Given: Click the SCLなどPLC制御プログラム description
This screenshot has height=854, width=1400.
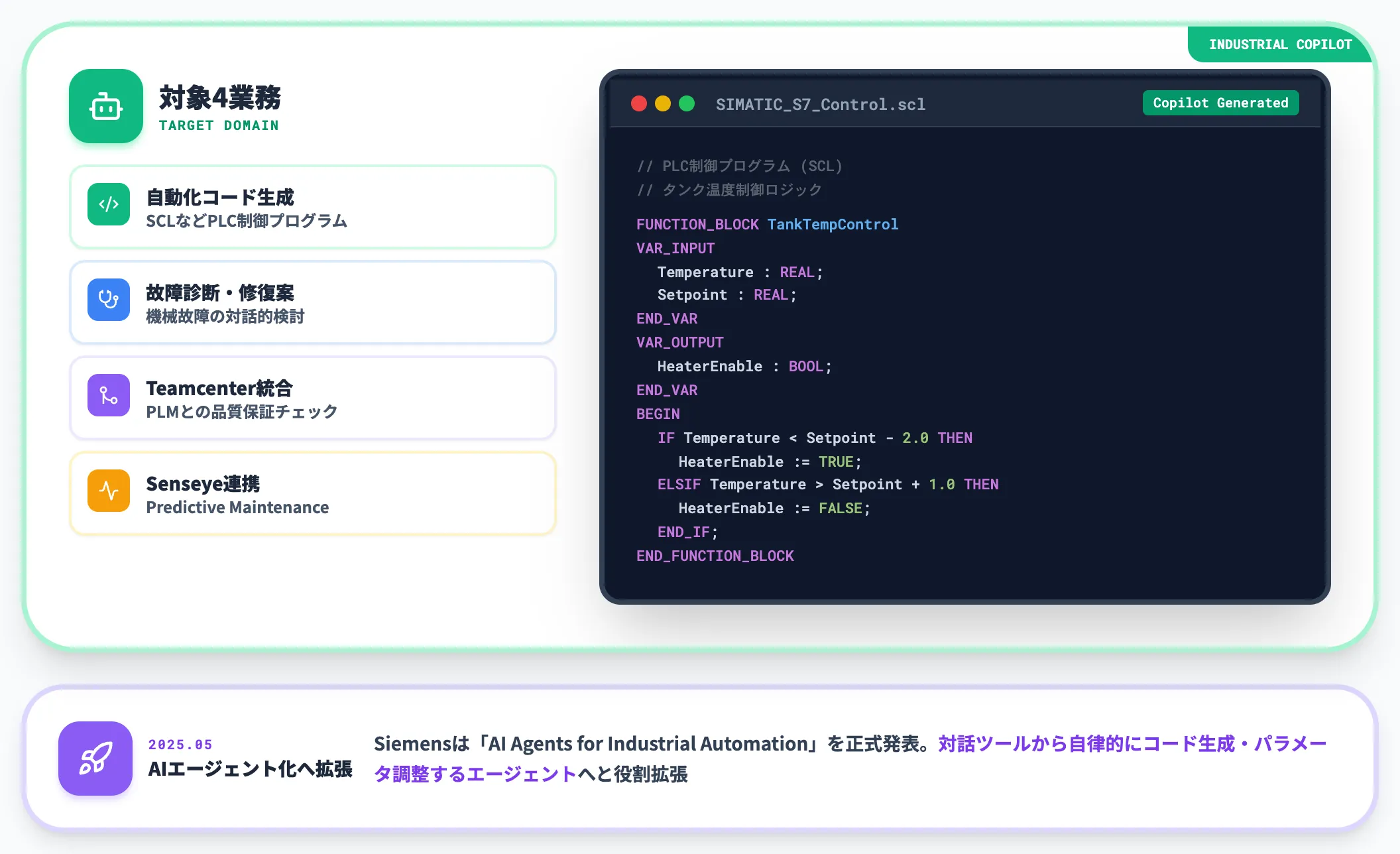Looking at the screenshot, I should [x=247, y=221].
